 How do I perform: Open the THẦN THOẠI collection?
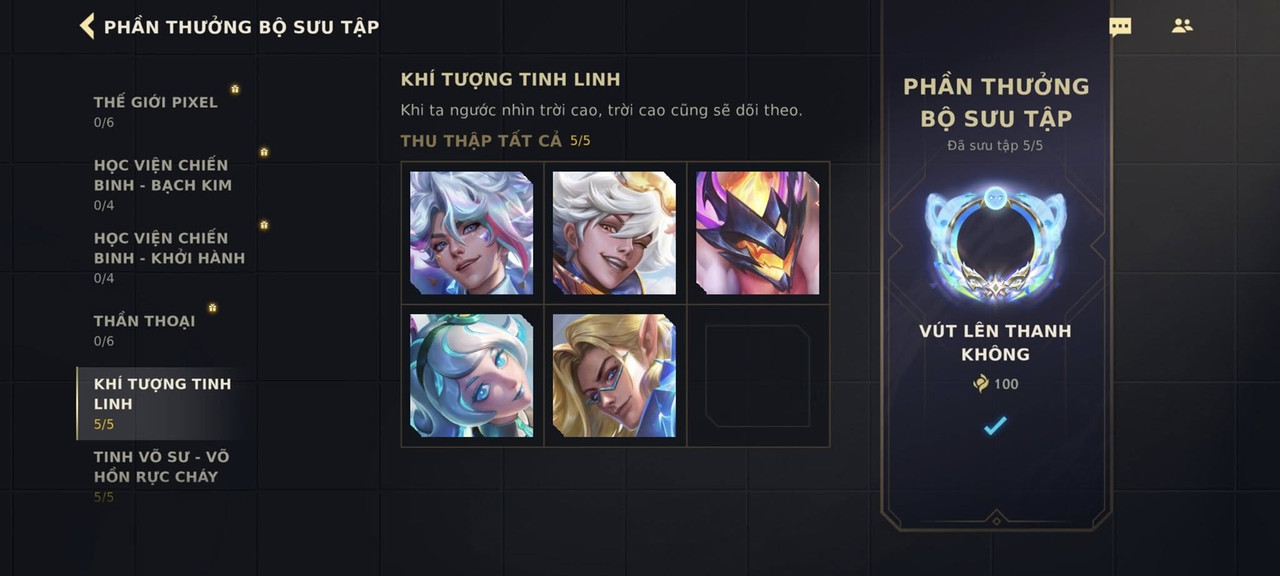pyautogui.click(x=145, y=330)
